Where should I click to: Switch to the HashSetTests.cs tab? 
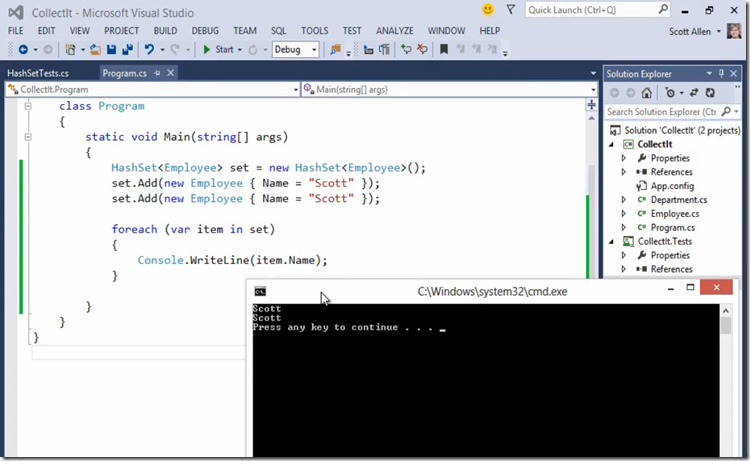pos(38,73)
